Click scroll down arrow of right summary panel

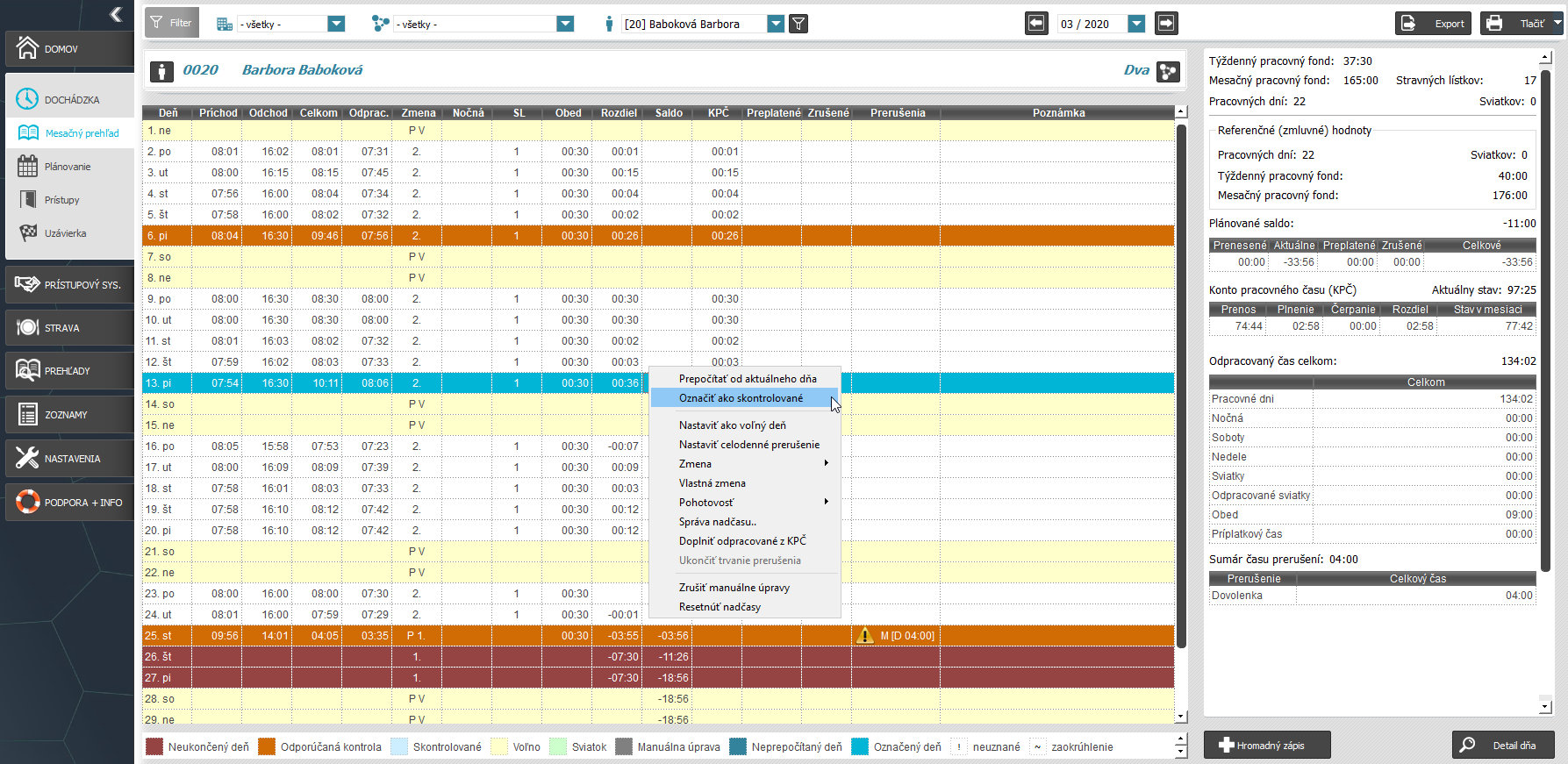click(1545, 705)
